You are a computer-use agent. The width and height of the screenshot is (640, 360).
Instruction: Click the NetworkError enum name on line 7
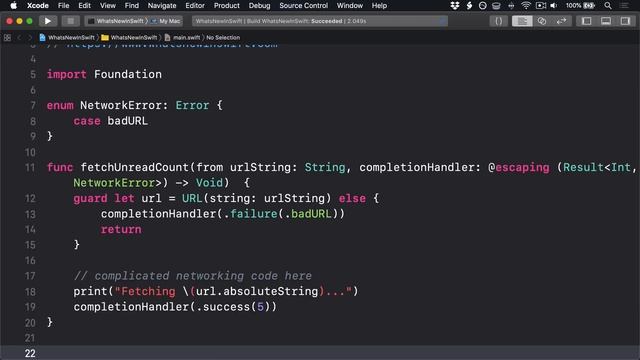(x=121, y=105)
